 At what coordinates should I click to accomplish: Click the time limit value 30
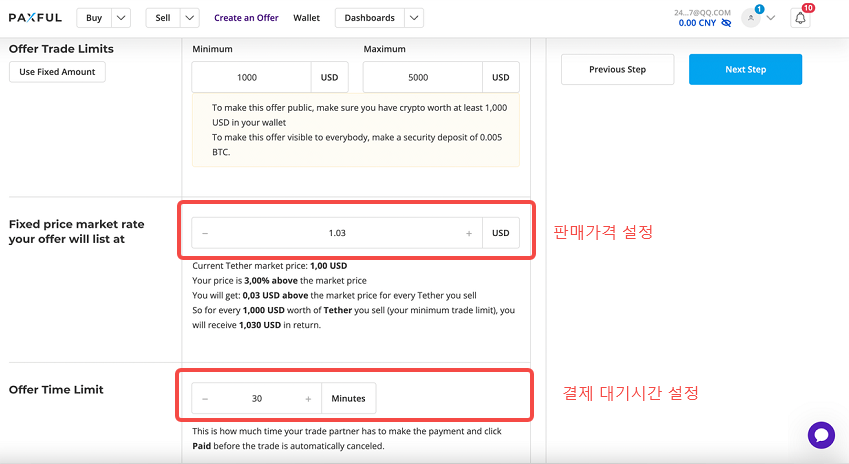coord(257,398)
